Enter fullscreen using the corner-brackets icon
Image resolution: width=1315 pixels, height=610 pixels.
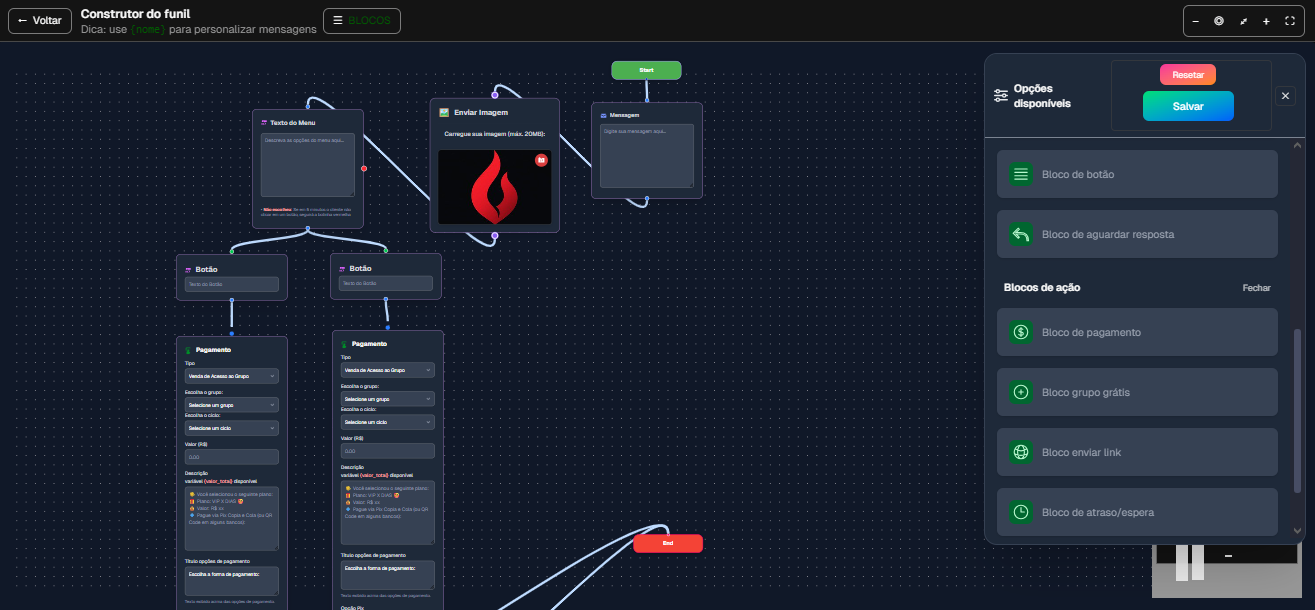(x=1289, y=21)
